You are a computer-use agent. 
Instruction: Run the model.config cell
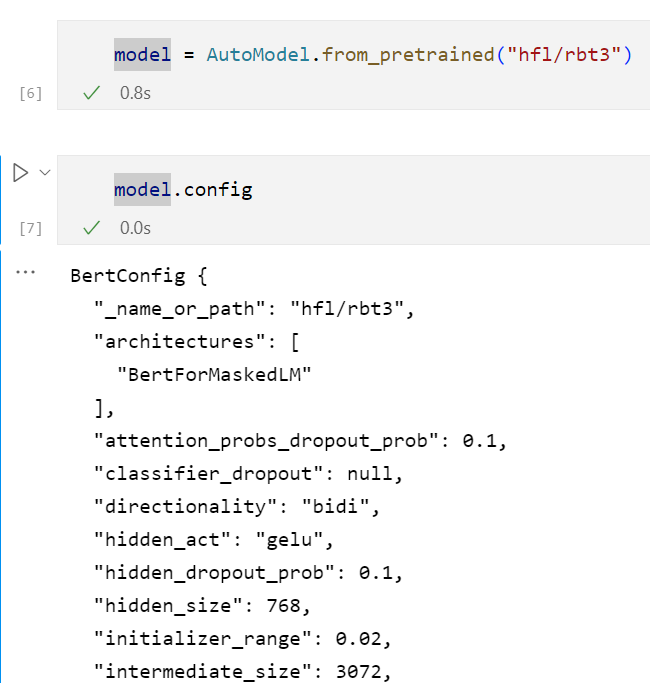[x=20, y=173]
